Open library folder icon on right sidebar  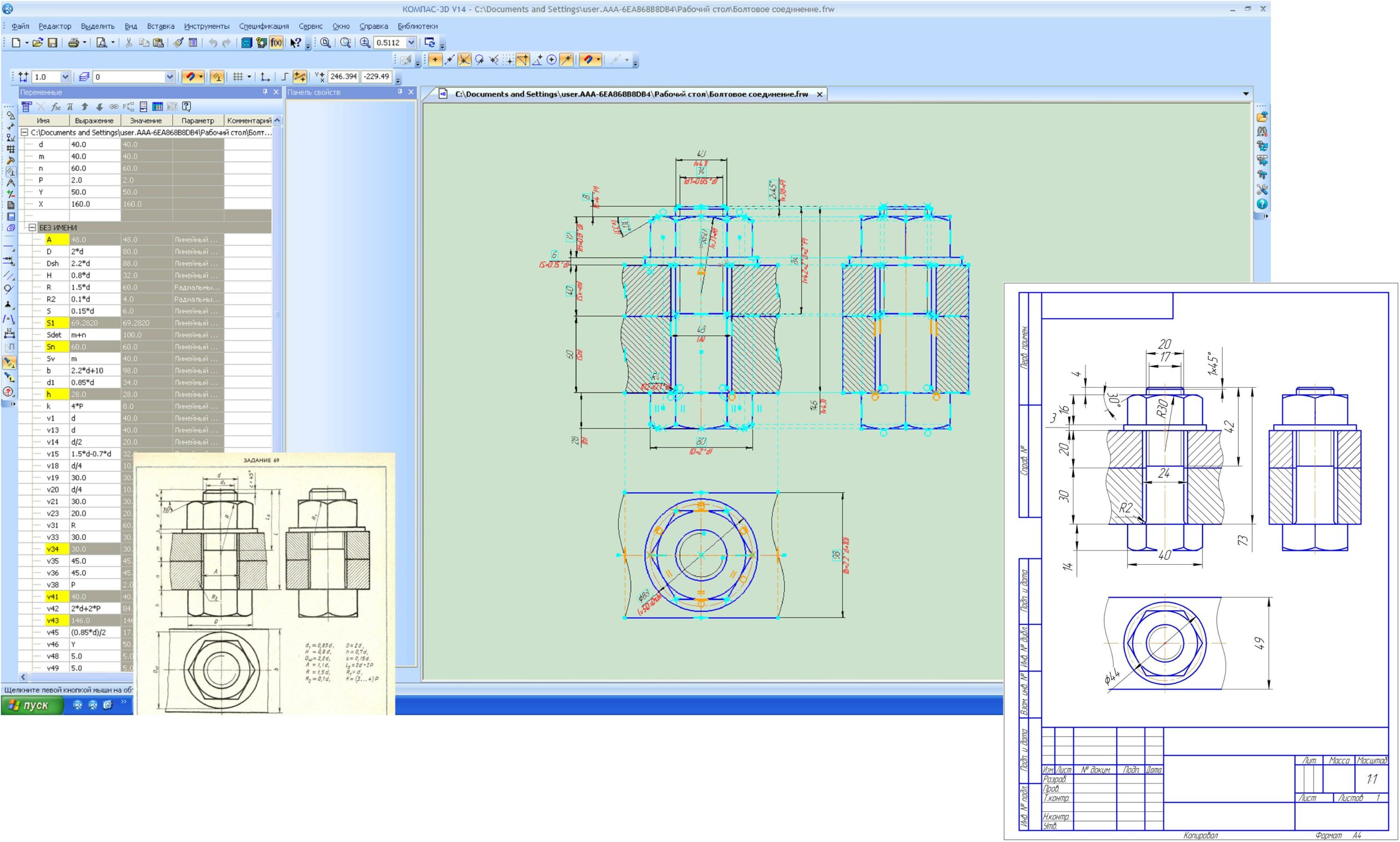1262,117
